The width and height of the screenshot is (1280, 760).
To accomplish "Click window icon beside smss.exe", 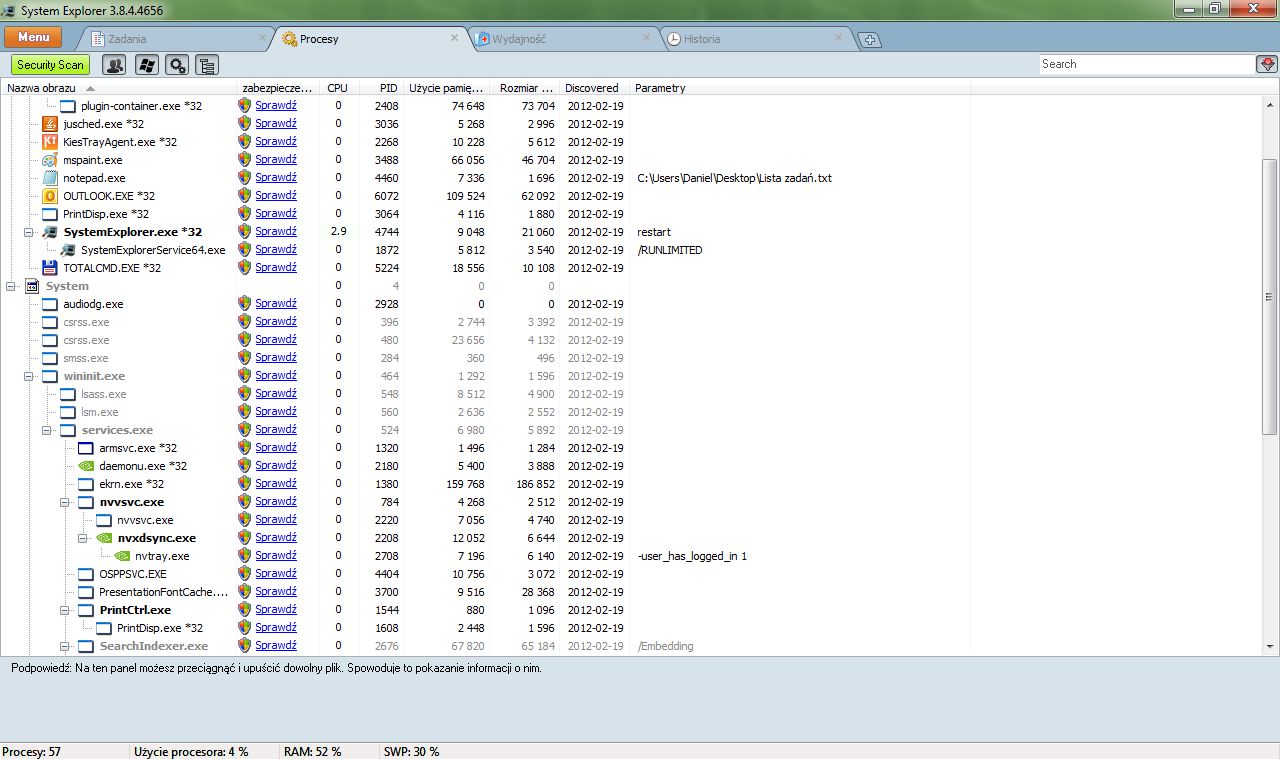I will [x=50, y=358].
